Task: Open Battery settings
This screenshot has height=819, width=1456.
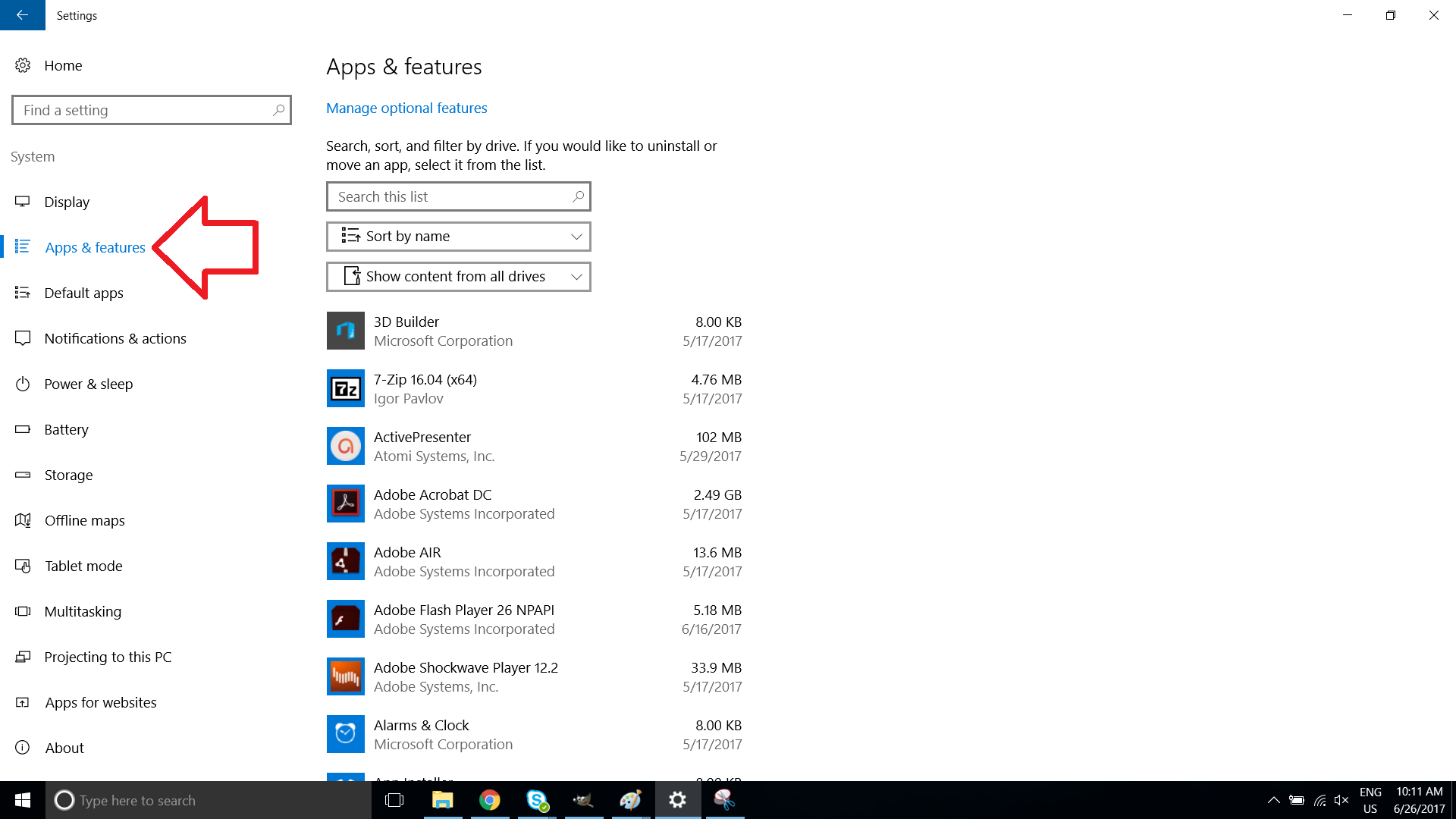Action: click(67, 429)
